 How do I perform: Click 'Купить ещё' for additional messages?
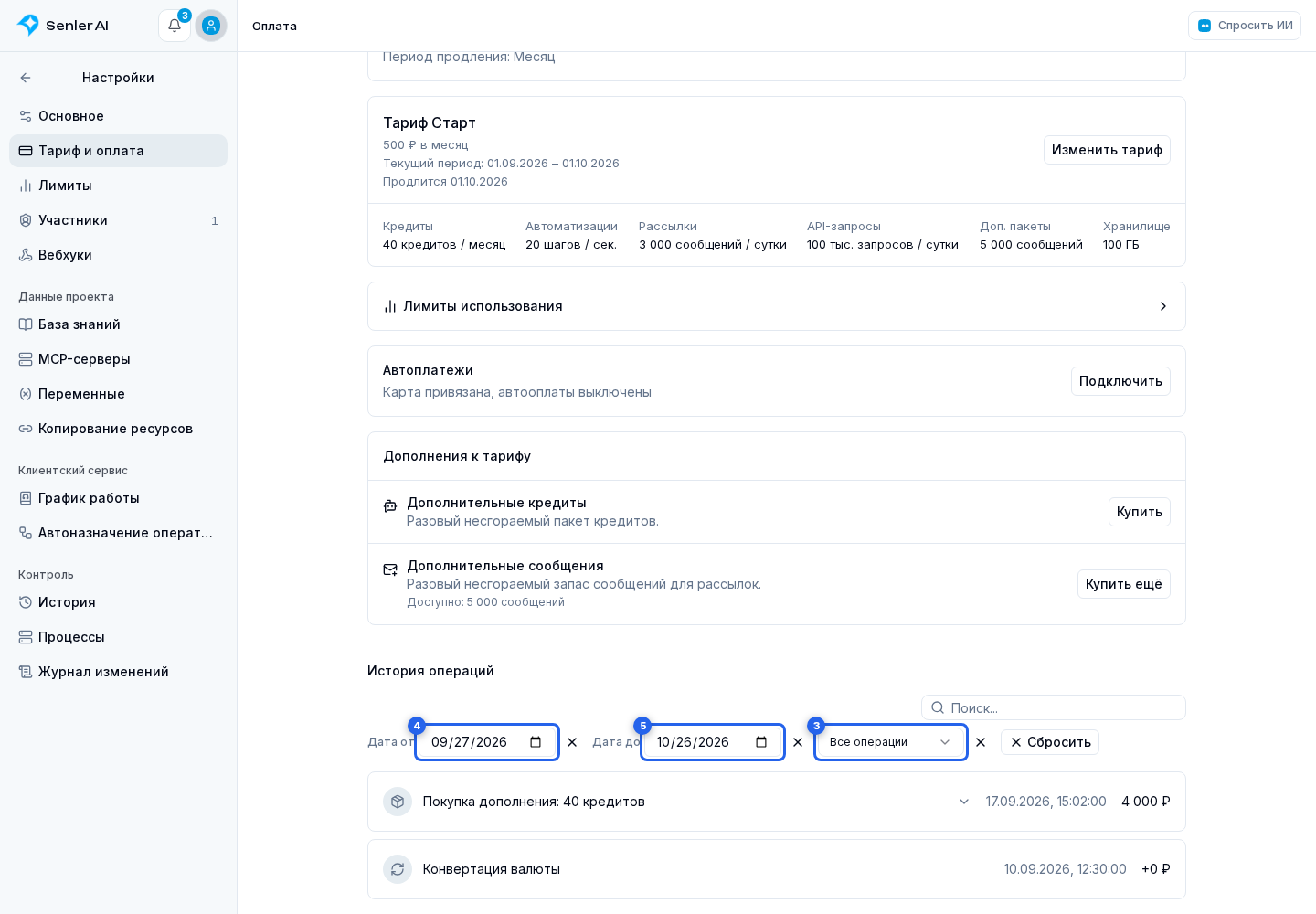[x=1124, y=584]
